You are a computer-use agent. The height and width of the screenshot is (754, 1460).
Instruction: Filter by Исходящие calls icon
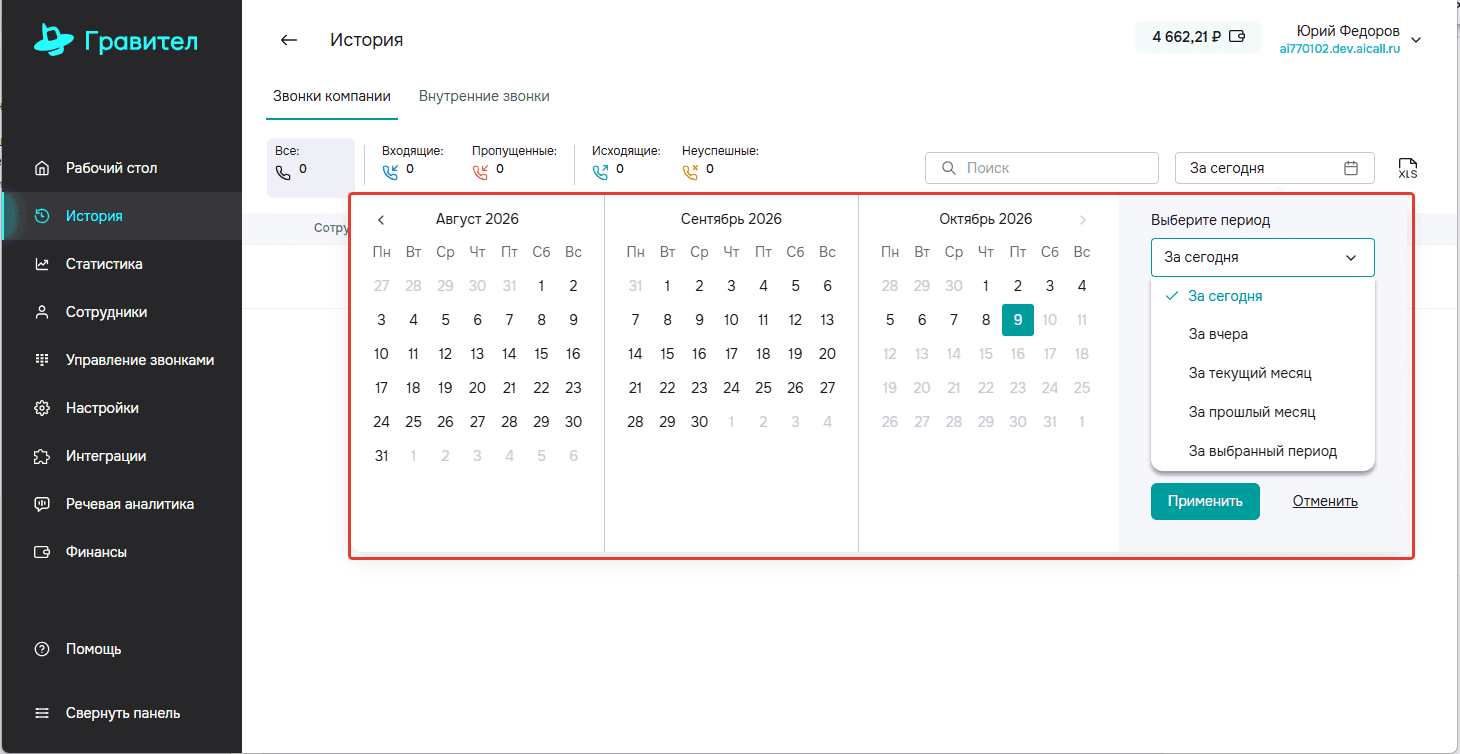coord(600,171)
